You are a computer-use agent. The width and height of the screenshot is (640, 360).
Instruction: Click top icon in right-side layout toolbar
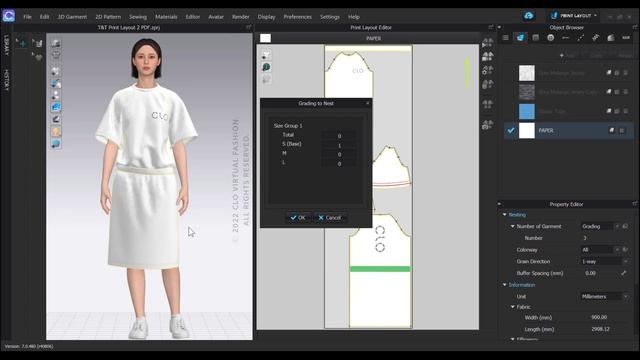(487, 42)
